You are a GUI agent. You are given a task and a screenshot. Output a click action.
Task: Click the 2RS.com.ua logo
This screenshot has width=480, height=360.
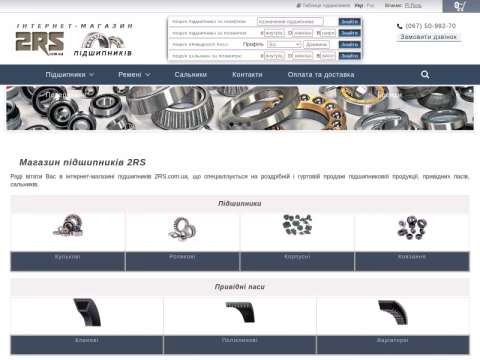pos(40,43)
